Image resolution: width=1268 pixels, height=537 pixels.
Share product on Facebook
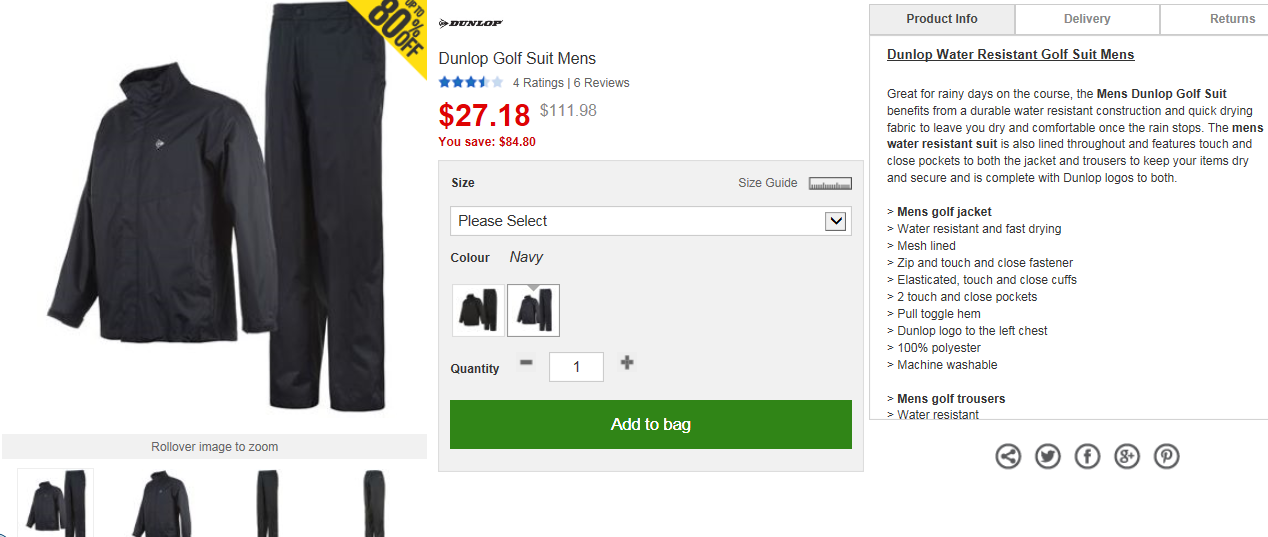[x=1087, y=457]
